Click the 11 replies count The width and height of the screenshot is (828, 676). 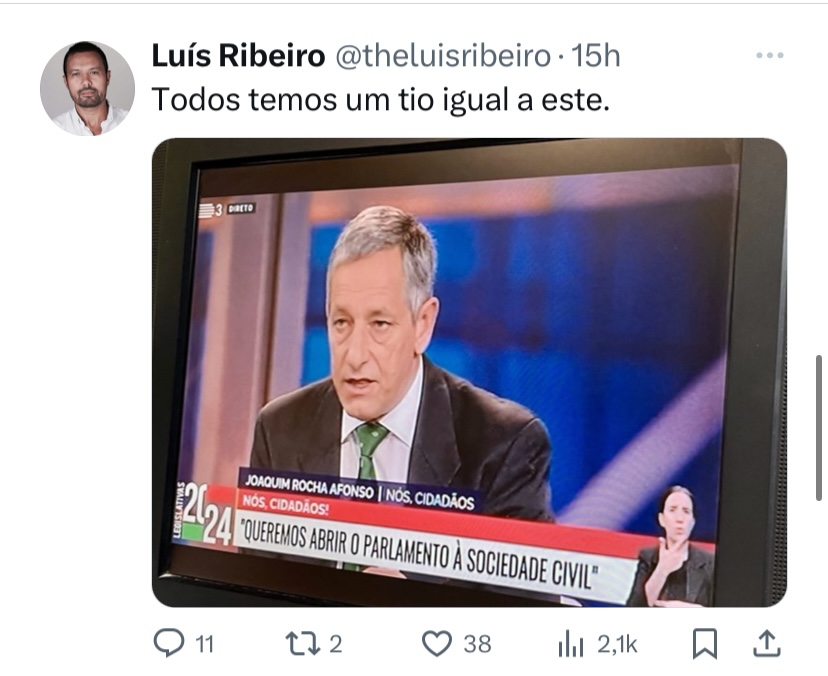coord(204,644)
